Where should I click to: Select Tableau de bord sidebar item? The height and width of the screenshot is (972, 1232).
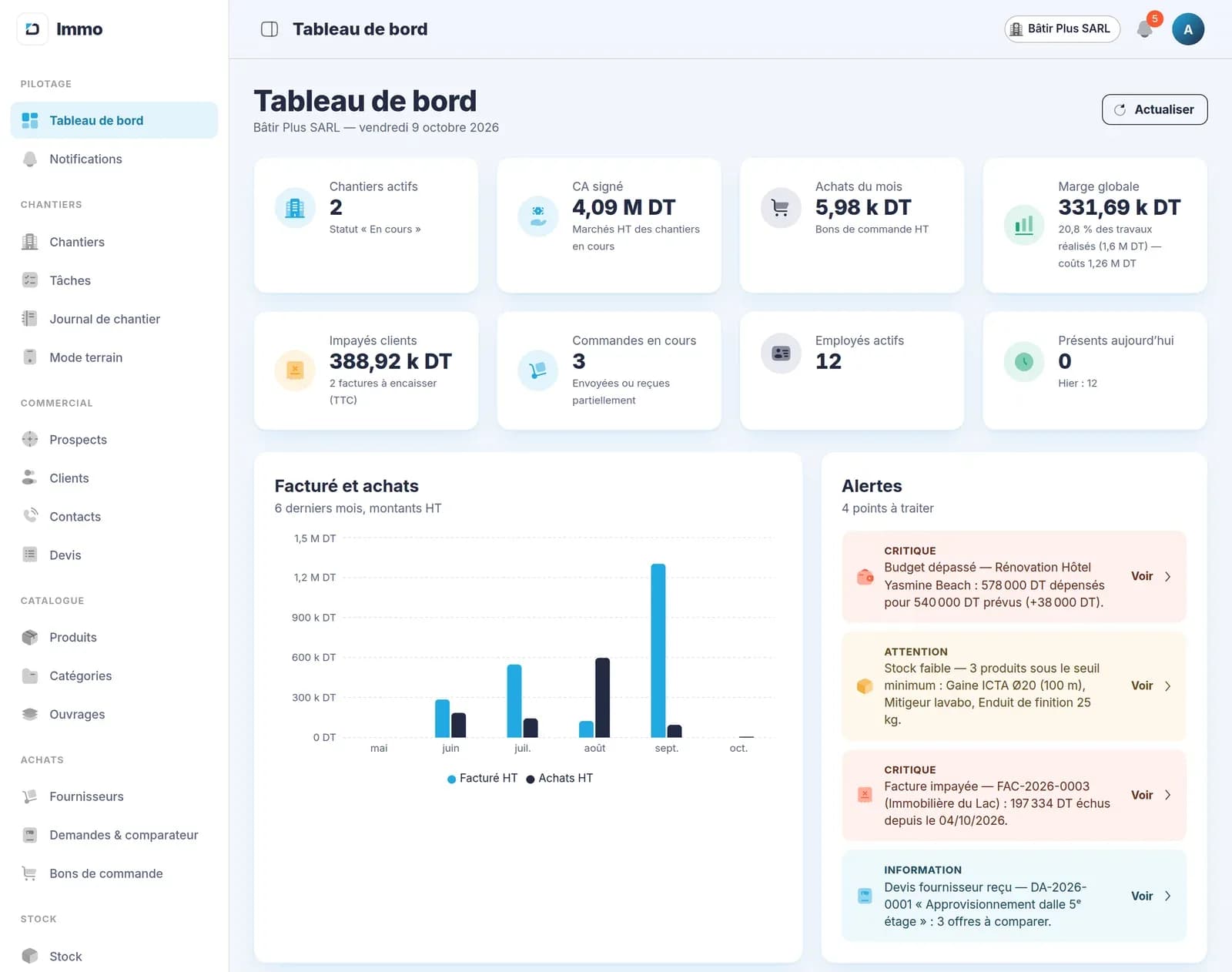click(114, 120)
